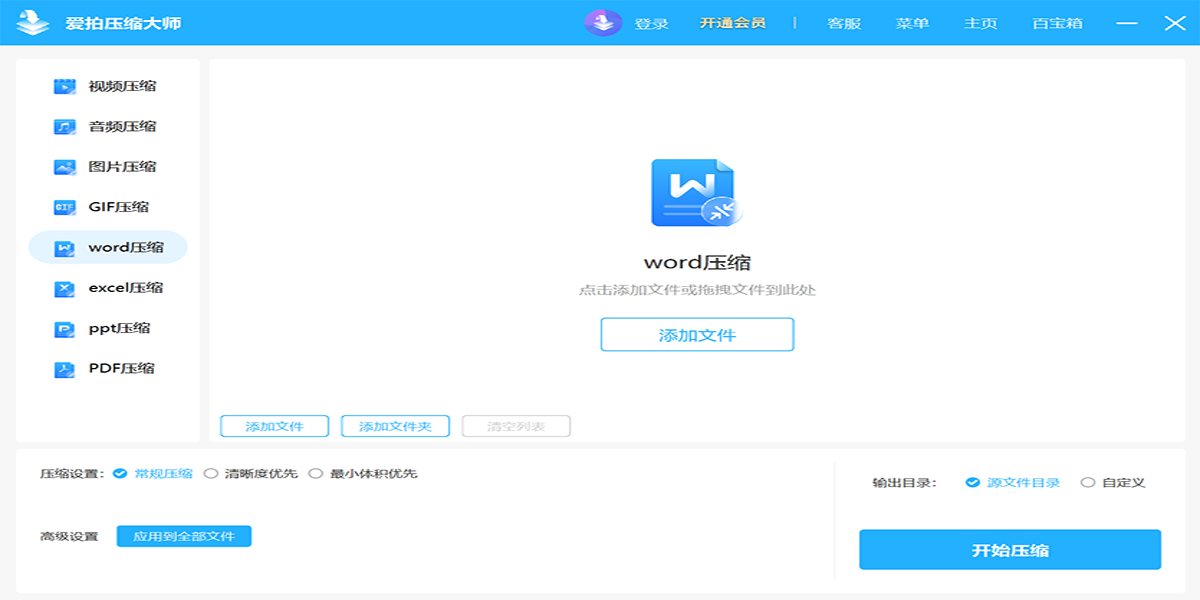The height and width of the screenshot is (600, 1200).
Task: Open the 菜单 menu
Action: click(x=912, y=23)
